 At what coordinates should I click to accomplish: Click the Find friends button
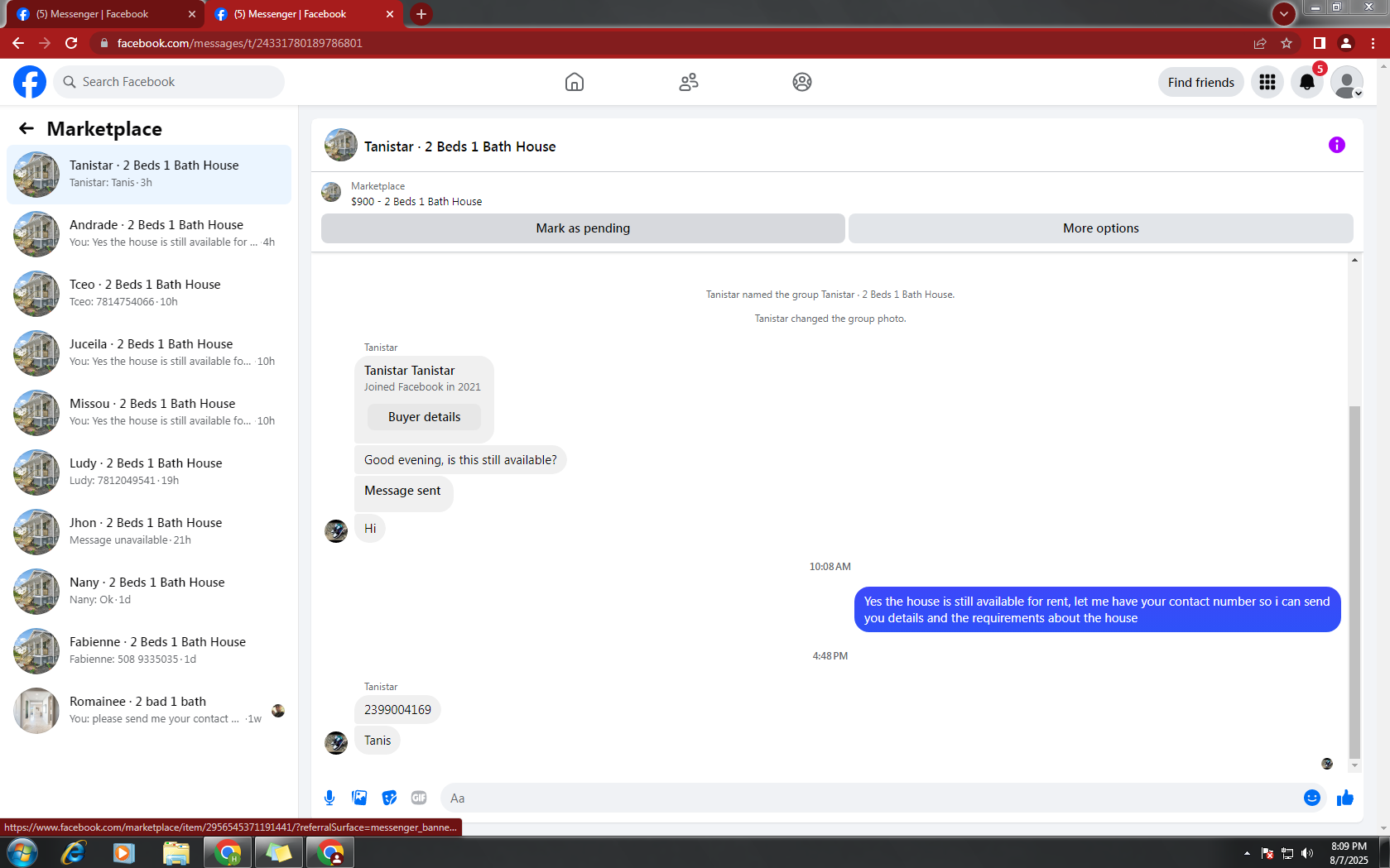(x=1201, y=82)
